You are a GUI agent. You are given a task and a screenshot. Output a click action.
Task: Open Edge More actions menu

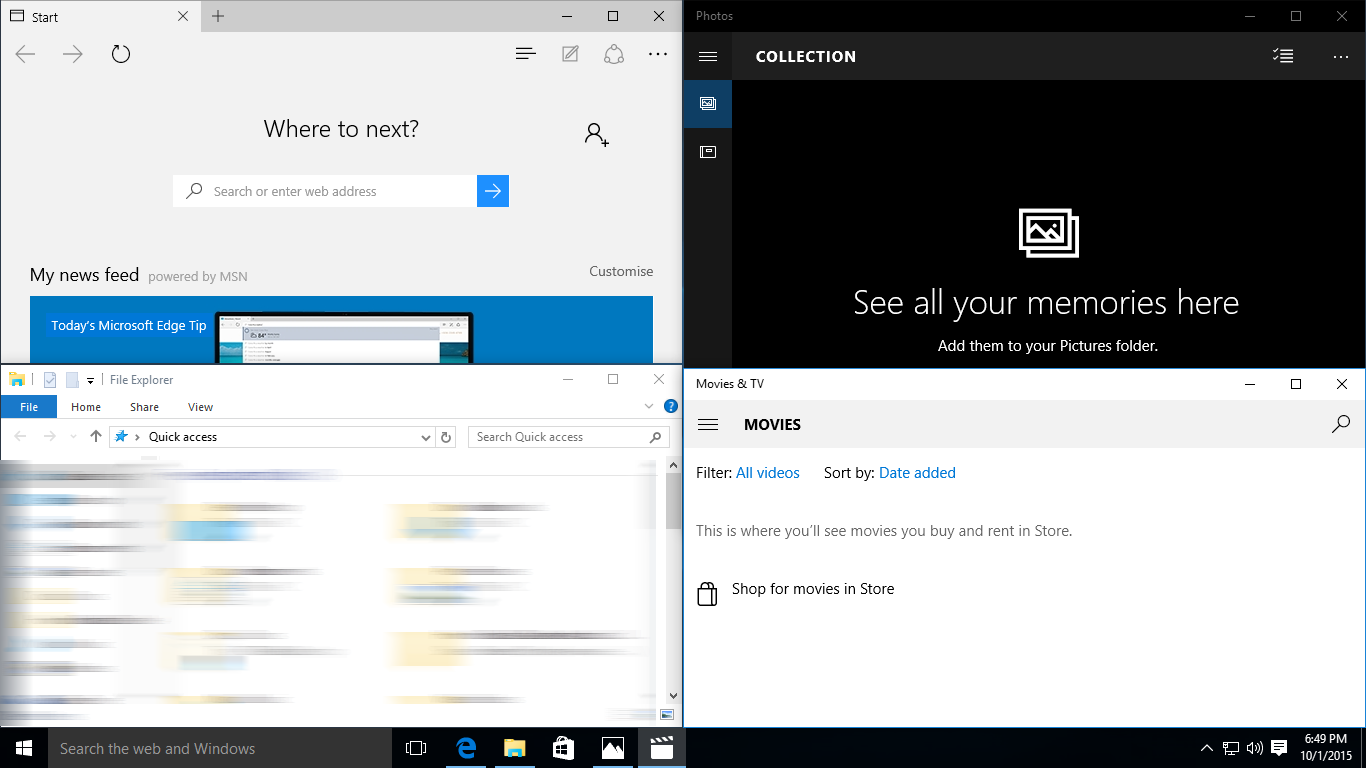tap(658, 54)
